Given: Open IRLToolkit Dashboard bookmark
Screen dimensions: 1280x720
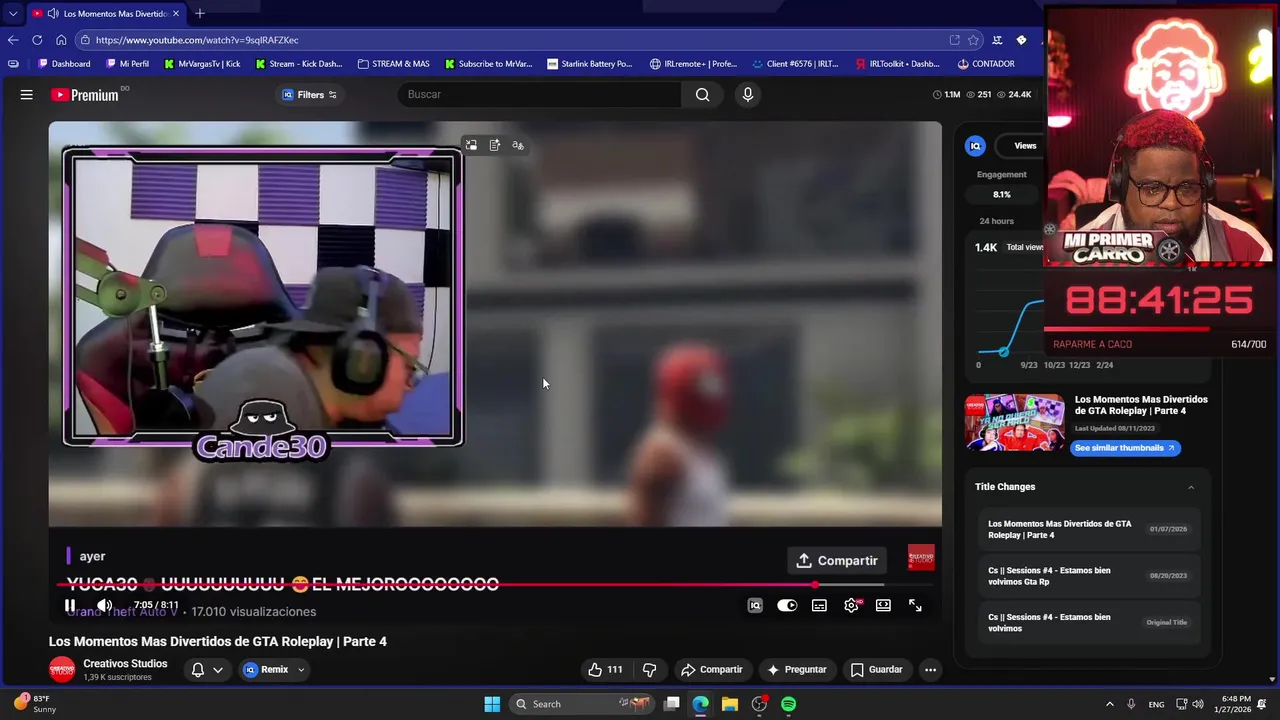Looking at the screenshot, I should point(897,64).
